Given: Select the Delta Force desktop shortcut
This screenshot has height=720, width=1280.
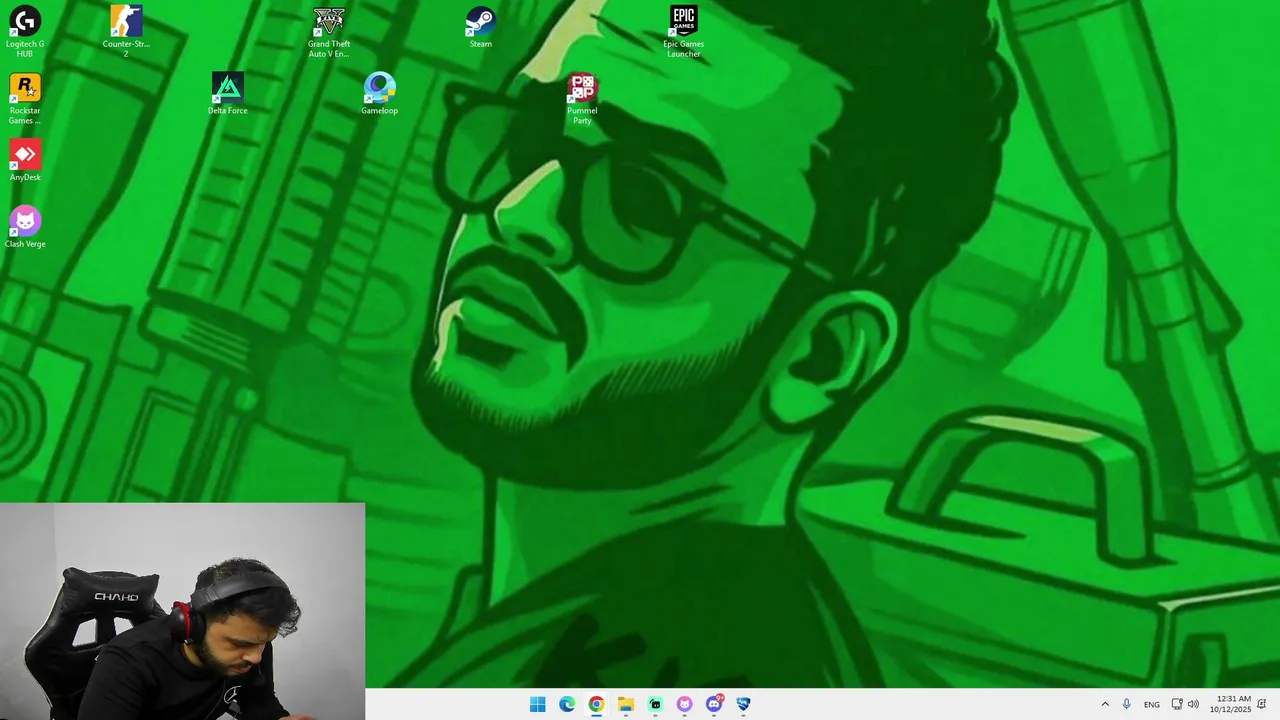Looking at the screenshot, I should [227, 93].
